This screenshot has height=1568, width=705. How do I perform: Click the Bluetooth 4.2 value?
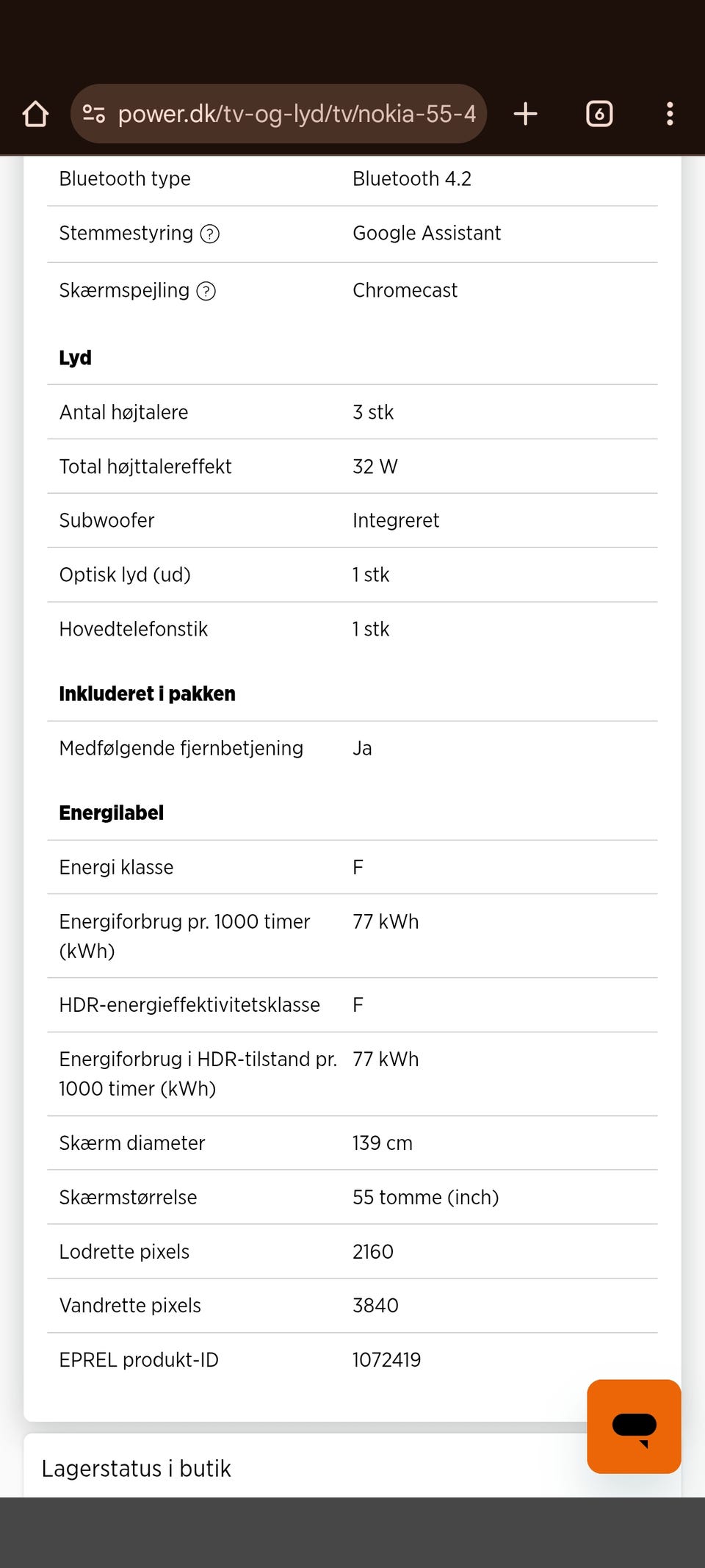point(412,179)
